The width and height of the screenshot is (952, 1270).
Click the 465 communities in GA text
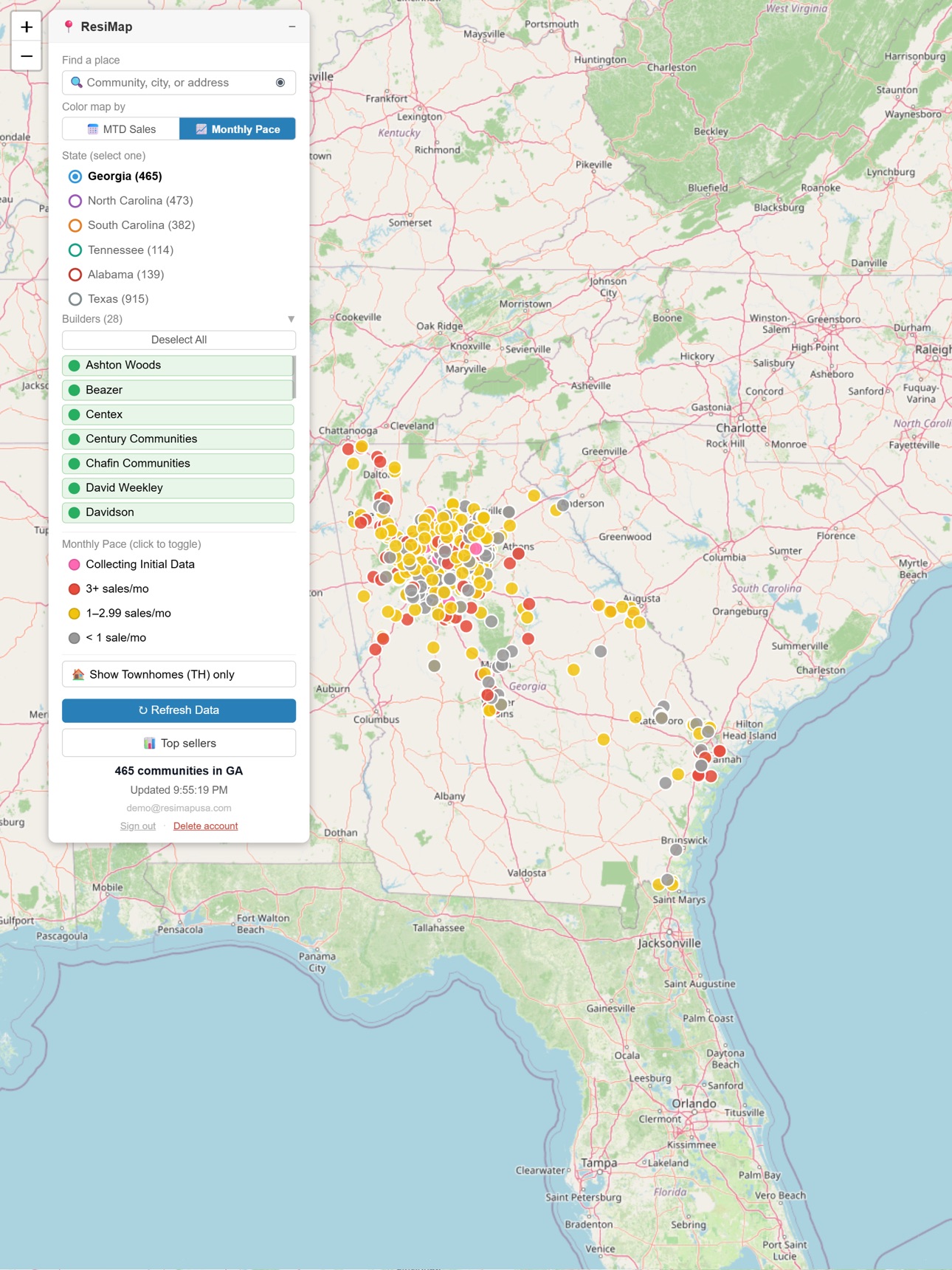pyautogui.click(x=179, y=771)
